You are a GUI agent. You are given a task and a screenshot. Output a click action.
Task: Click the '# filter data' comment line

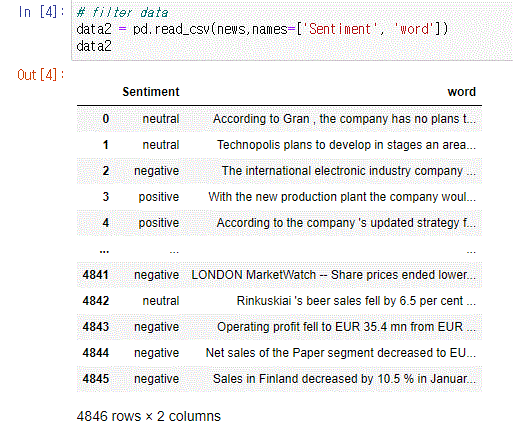[122, 13]
